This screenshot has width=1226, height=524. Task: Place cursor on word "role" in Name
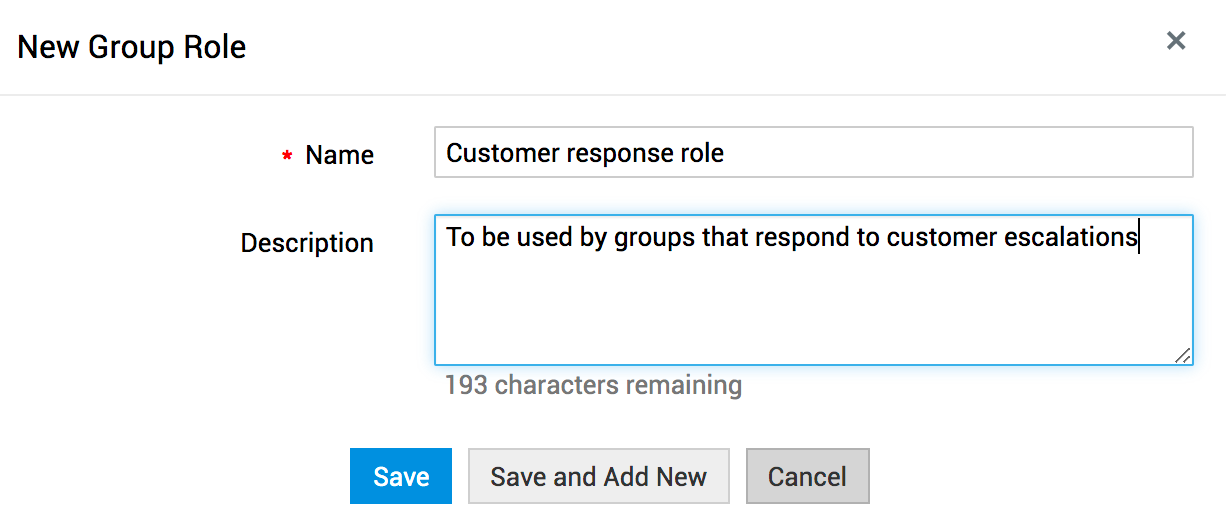[699, 153]
